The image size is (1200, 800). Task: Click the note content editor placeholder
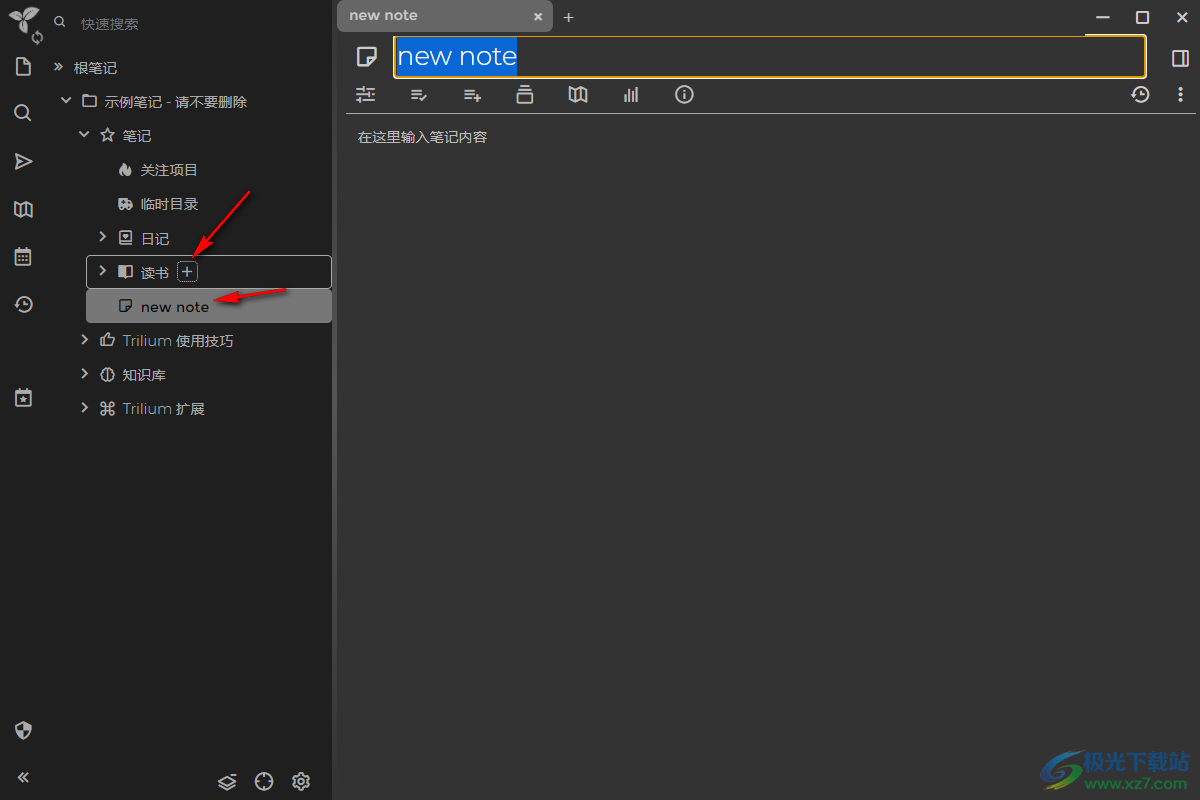[423, 137]
